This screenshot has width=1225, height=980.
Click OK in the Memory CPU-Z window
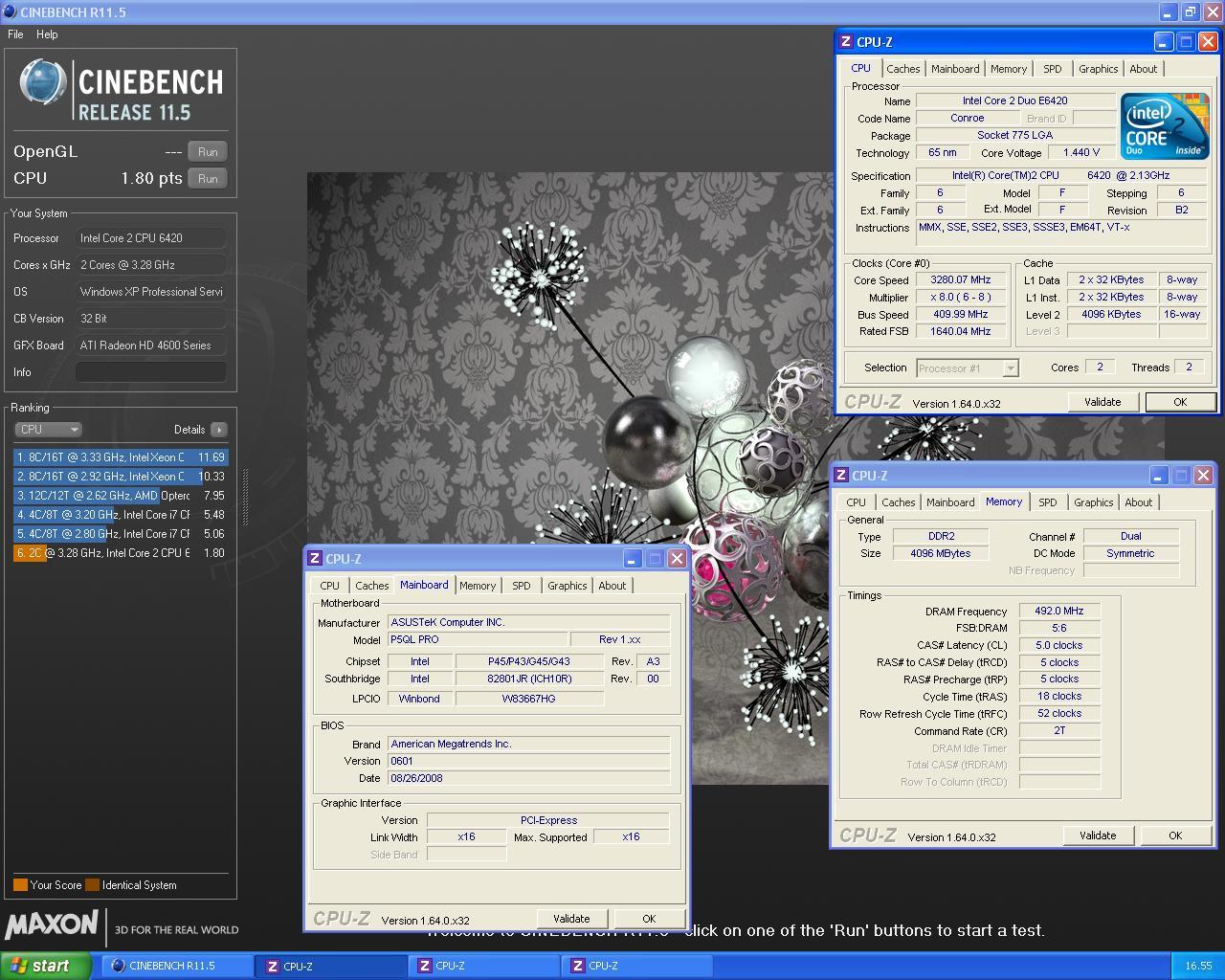tap(1175, 835)
